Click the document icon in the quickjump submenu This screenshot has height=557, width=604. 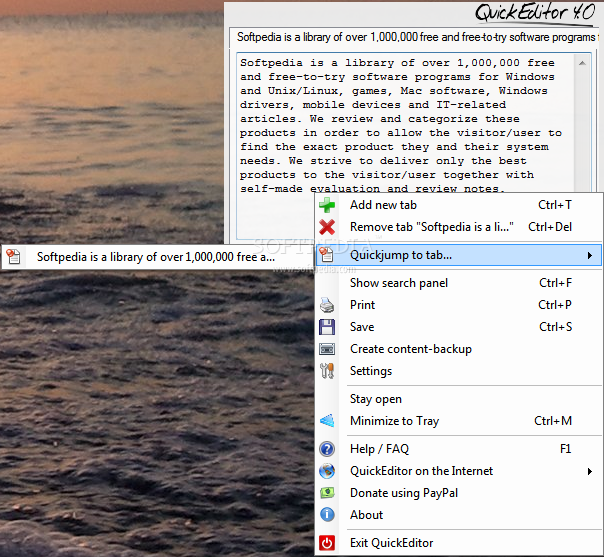[13, 257]
